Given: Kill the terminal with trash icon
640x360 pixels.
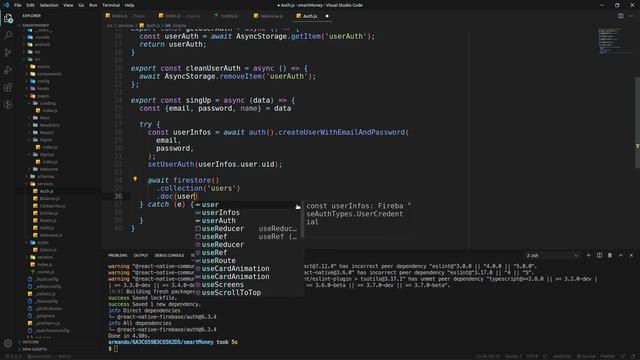Looking at the screenshot, I should 610,255.
